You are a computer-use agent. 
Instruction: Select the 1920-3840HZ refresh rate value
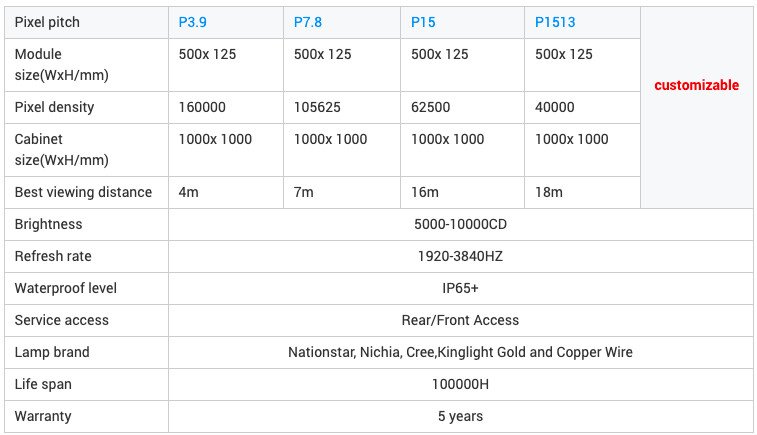pyautogui.click(x=460, y=256)
